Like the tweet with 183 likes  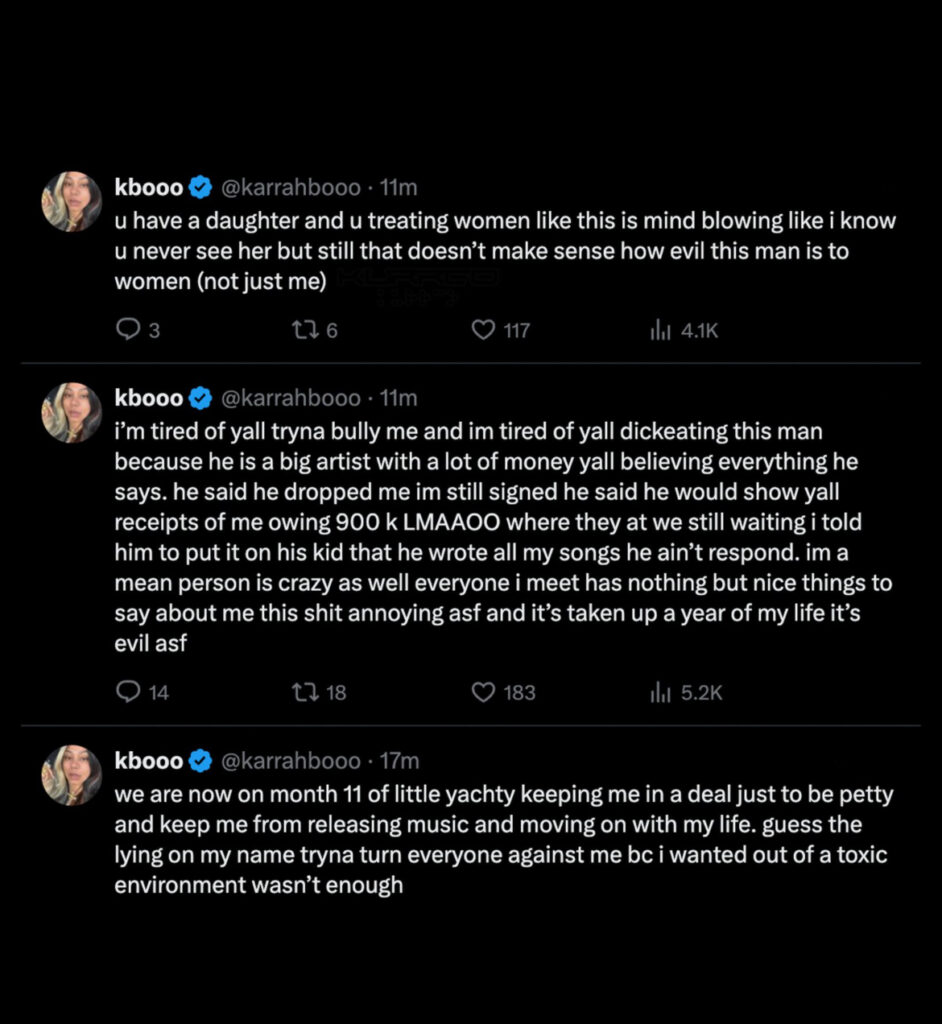484,692
